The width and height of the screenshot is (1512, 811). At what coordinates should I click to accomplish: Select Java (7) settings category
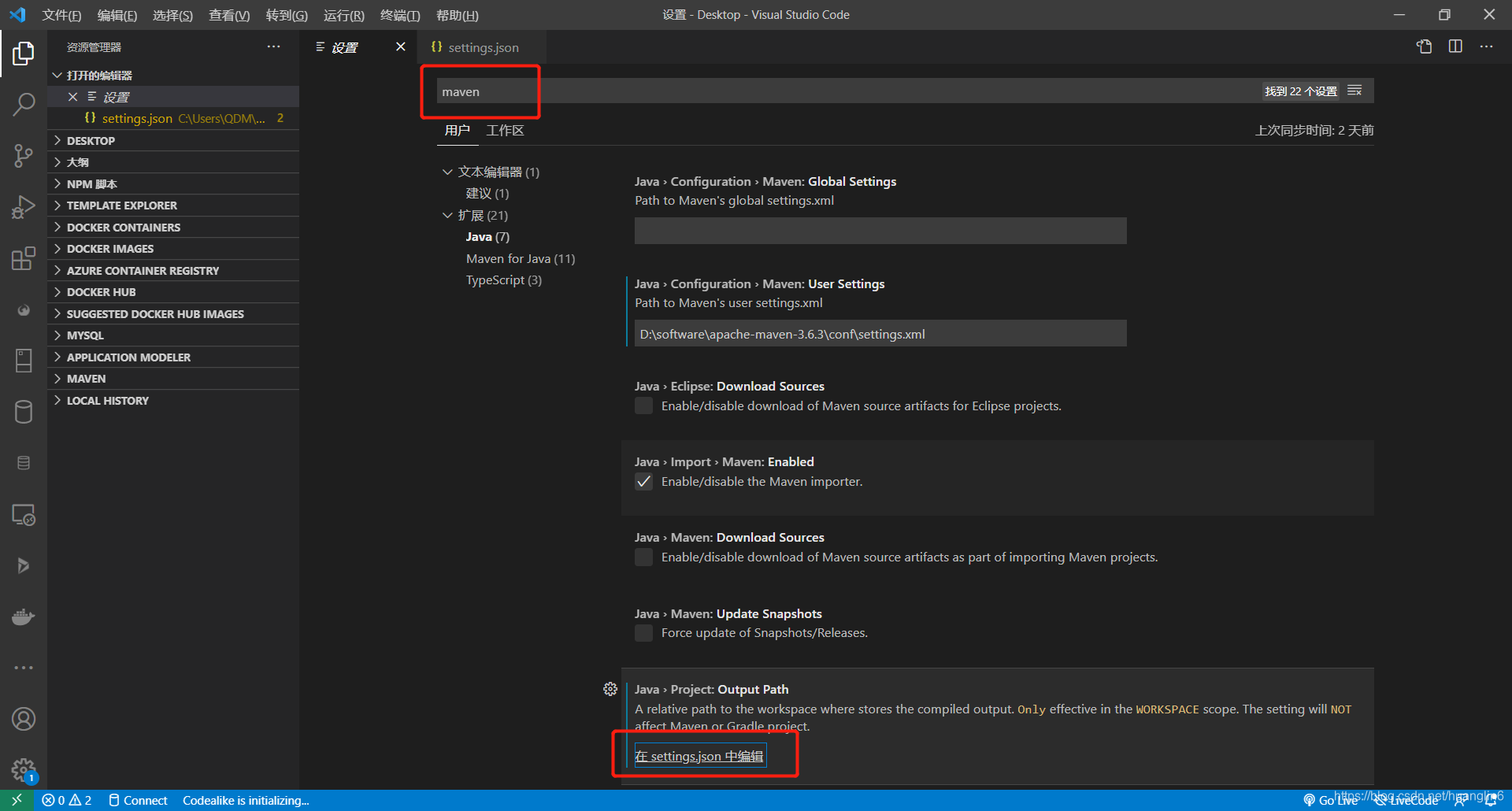487,237
